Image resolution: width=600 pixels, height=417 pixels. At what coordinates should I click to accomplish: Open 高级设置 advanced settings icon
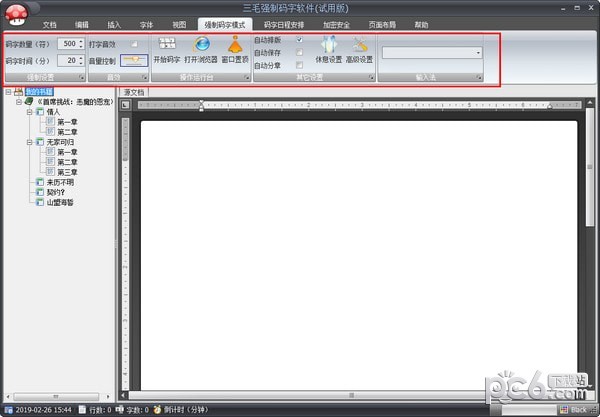(x=359, y=44)
